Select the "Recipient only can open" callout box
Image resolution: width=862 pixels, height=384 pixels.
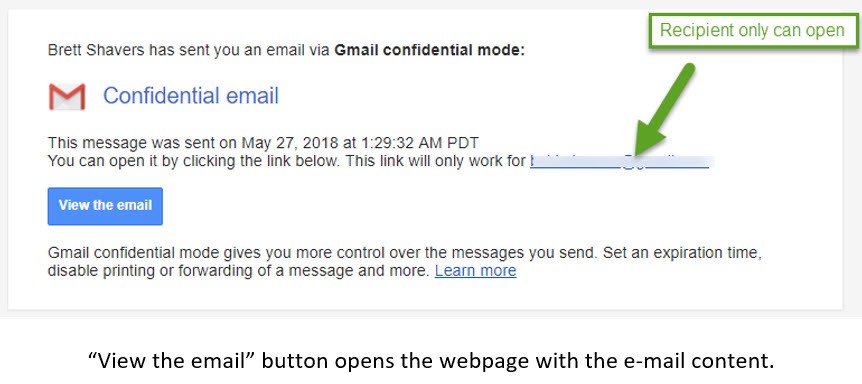(752, 30)
